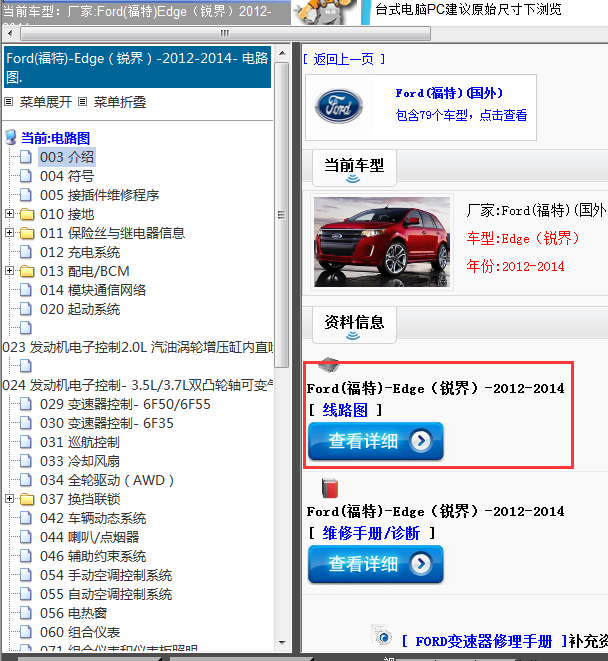Click the 当前:电路图 heading
The image size is (608, 661).
[x=55, y=138]
